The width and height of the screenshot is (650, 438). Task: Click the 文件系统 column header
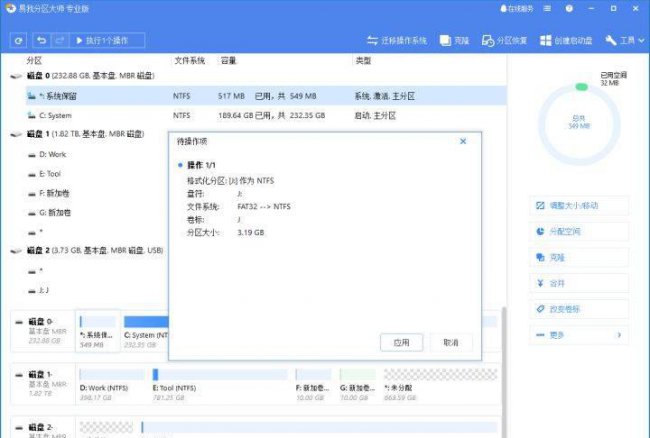point(189,60)
